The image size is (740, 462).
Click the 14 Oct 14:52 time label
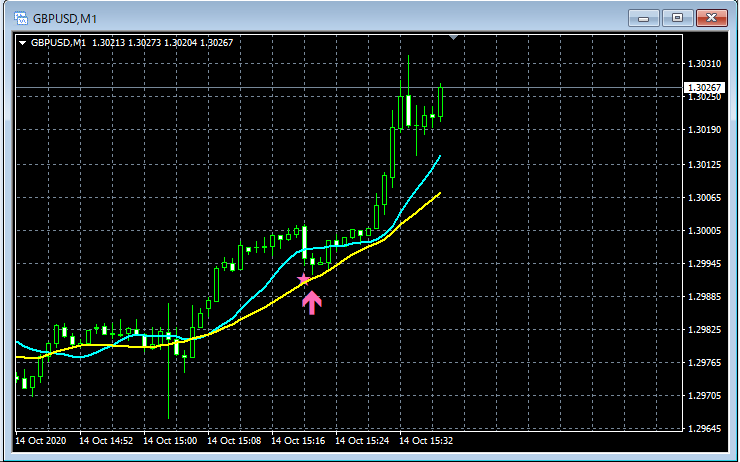coord(106,441)
